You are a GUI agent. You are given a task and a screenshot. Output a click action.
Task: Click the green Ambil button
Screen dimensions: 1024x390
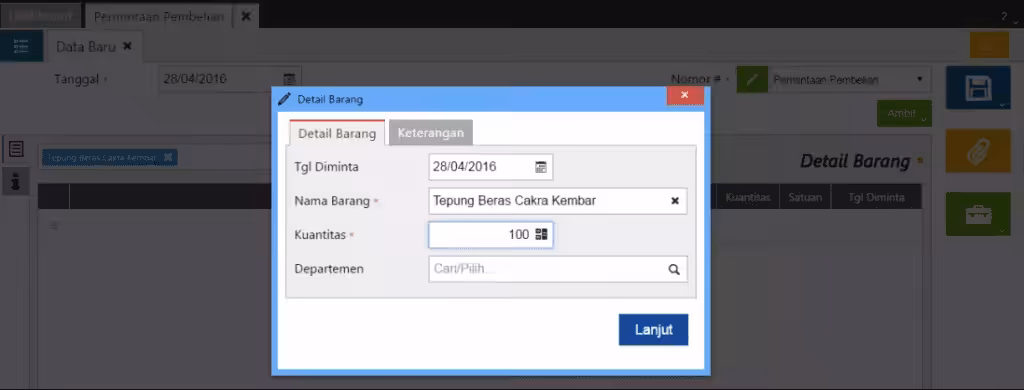904,114
